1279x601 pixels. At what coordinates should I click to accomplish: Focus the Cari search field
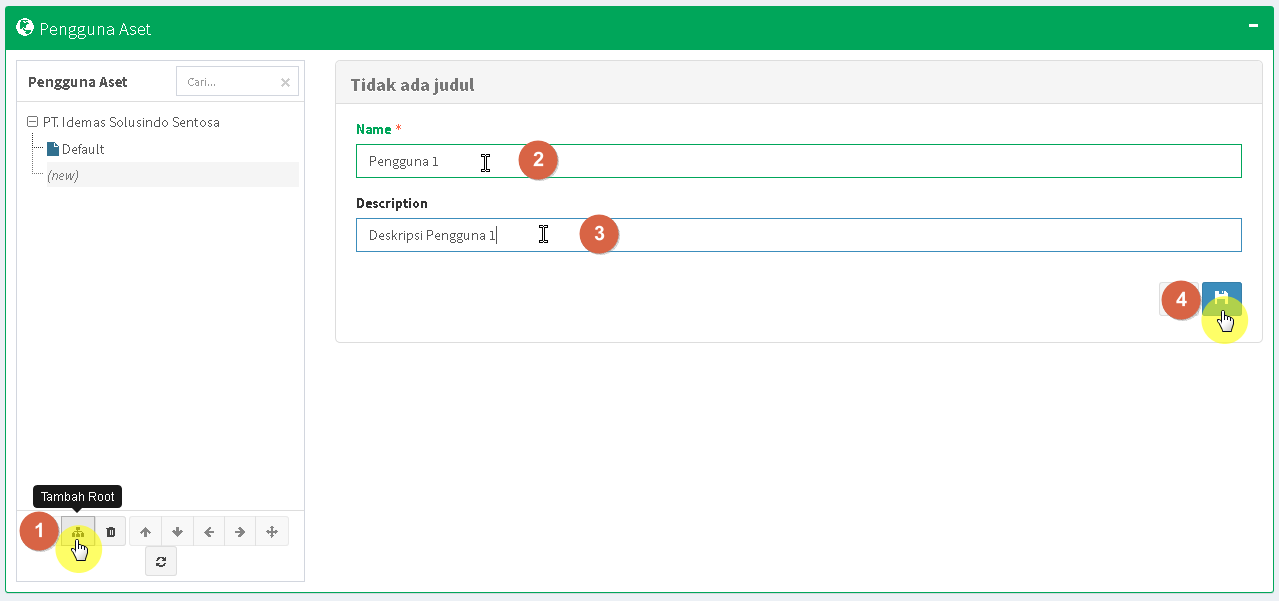226,82
